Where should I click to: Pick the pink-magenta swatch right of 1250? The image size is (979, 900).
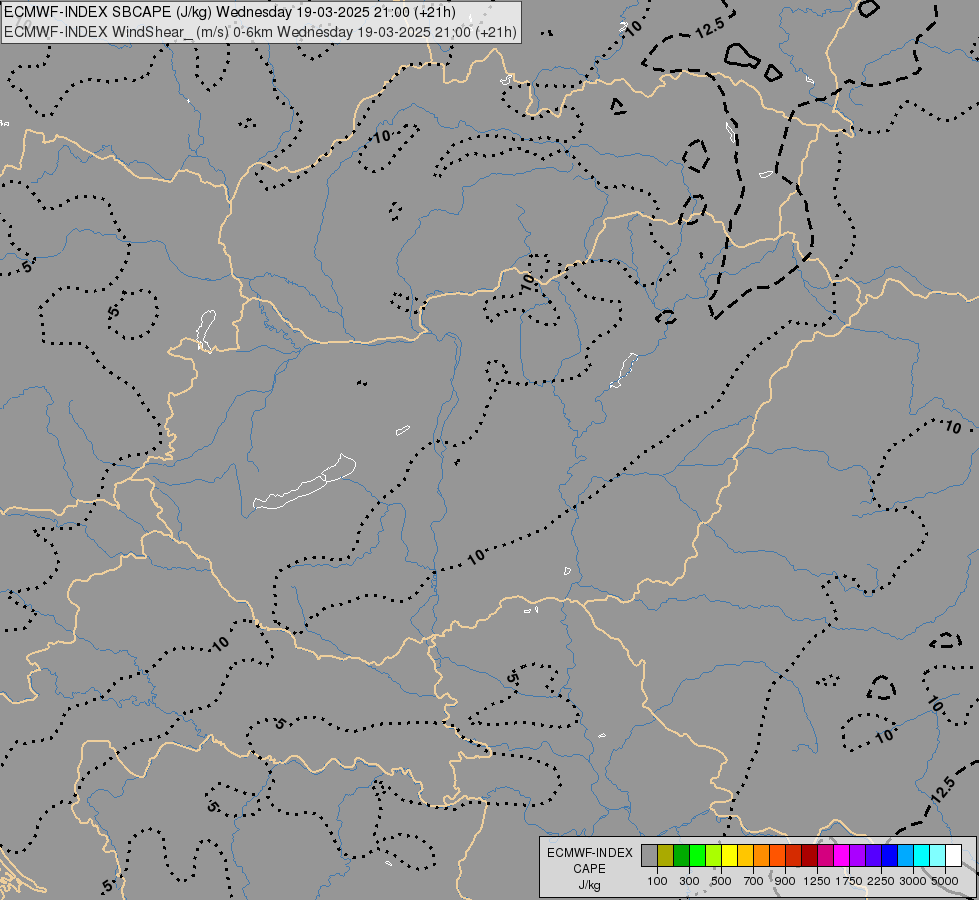point(825,855)
